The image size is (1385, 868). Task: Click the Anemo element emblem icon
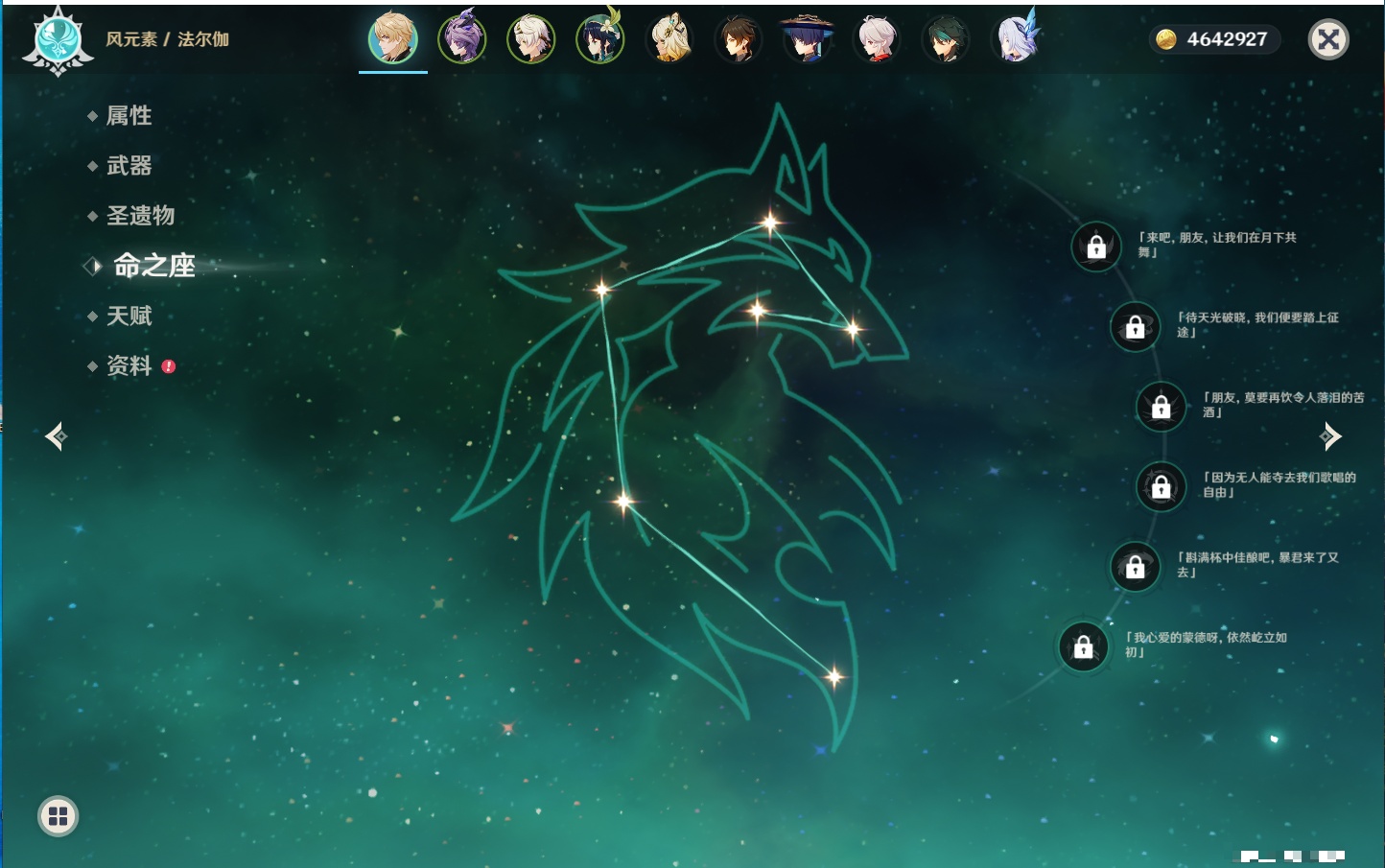click(x=58, y=41)
